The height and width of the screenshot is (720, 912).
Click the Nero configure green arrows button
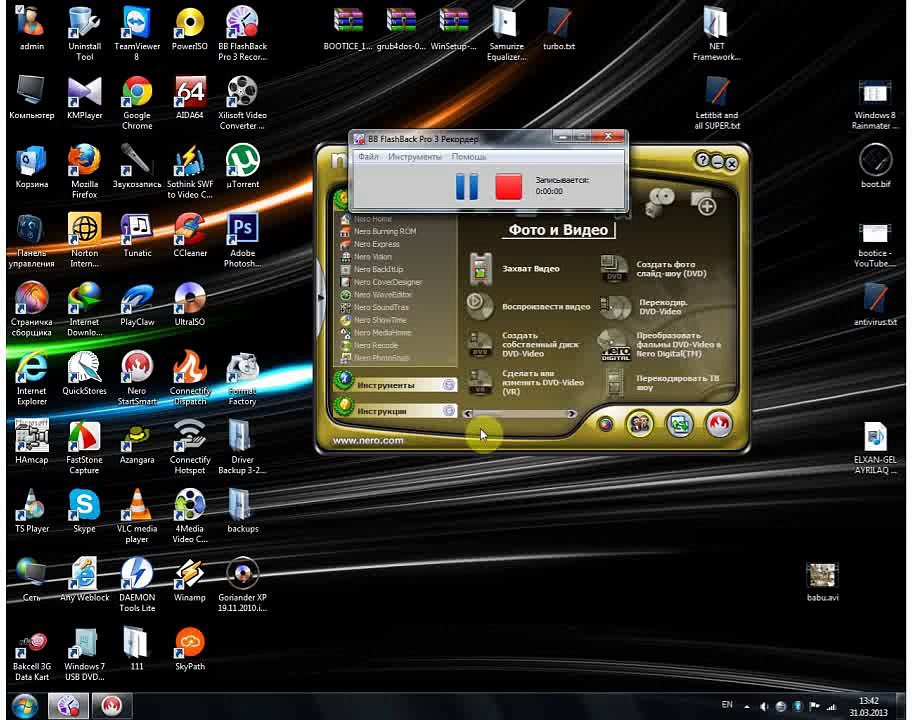point(679,424)
